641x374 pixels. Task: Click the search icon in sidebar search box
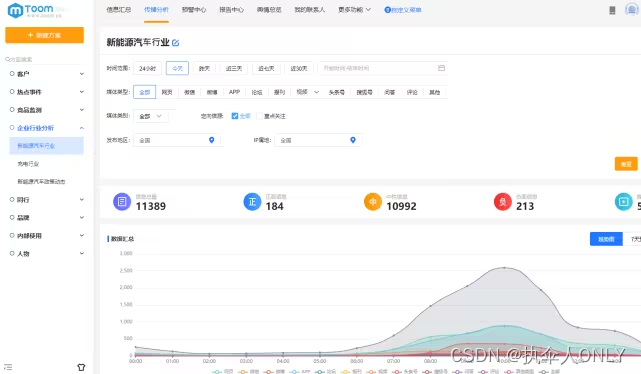click(7, 59)
